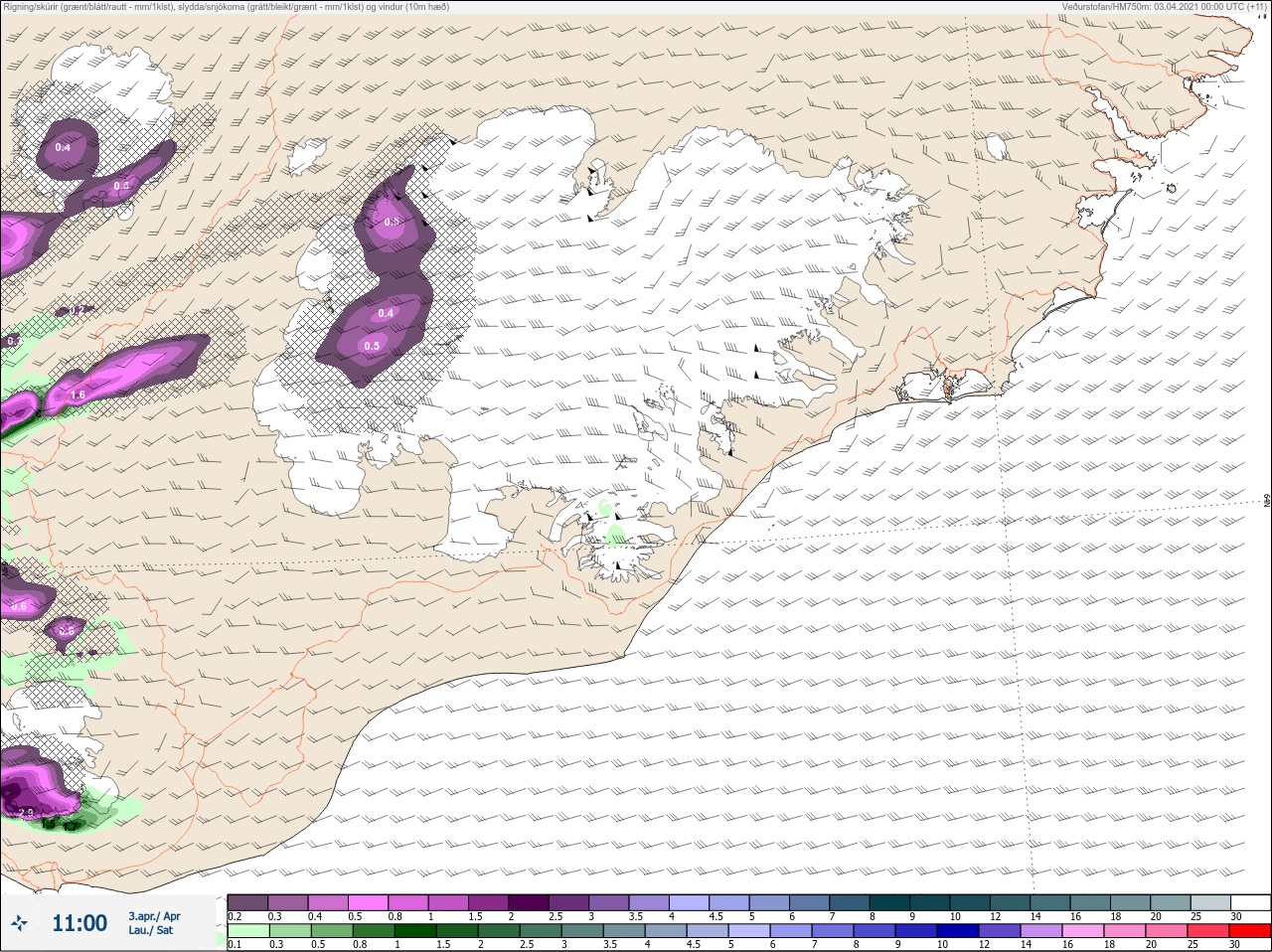Pick lower-row dark green swatch at 1
The width and height of the screenshot is (1272, 952).
(x=415, y=930)
